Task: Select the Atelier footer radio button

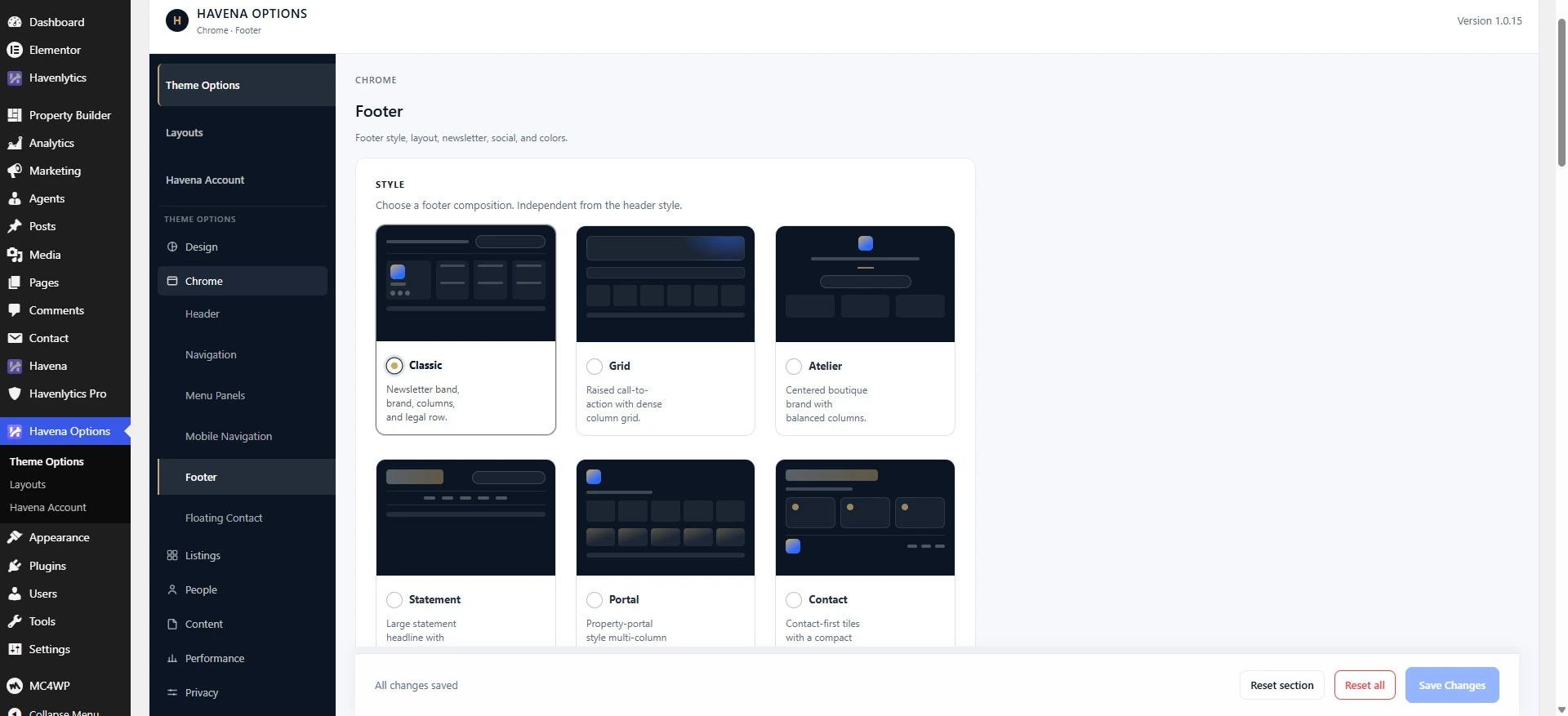Action: click(x=794, y=367)
